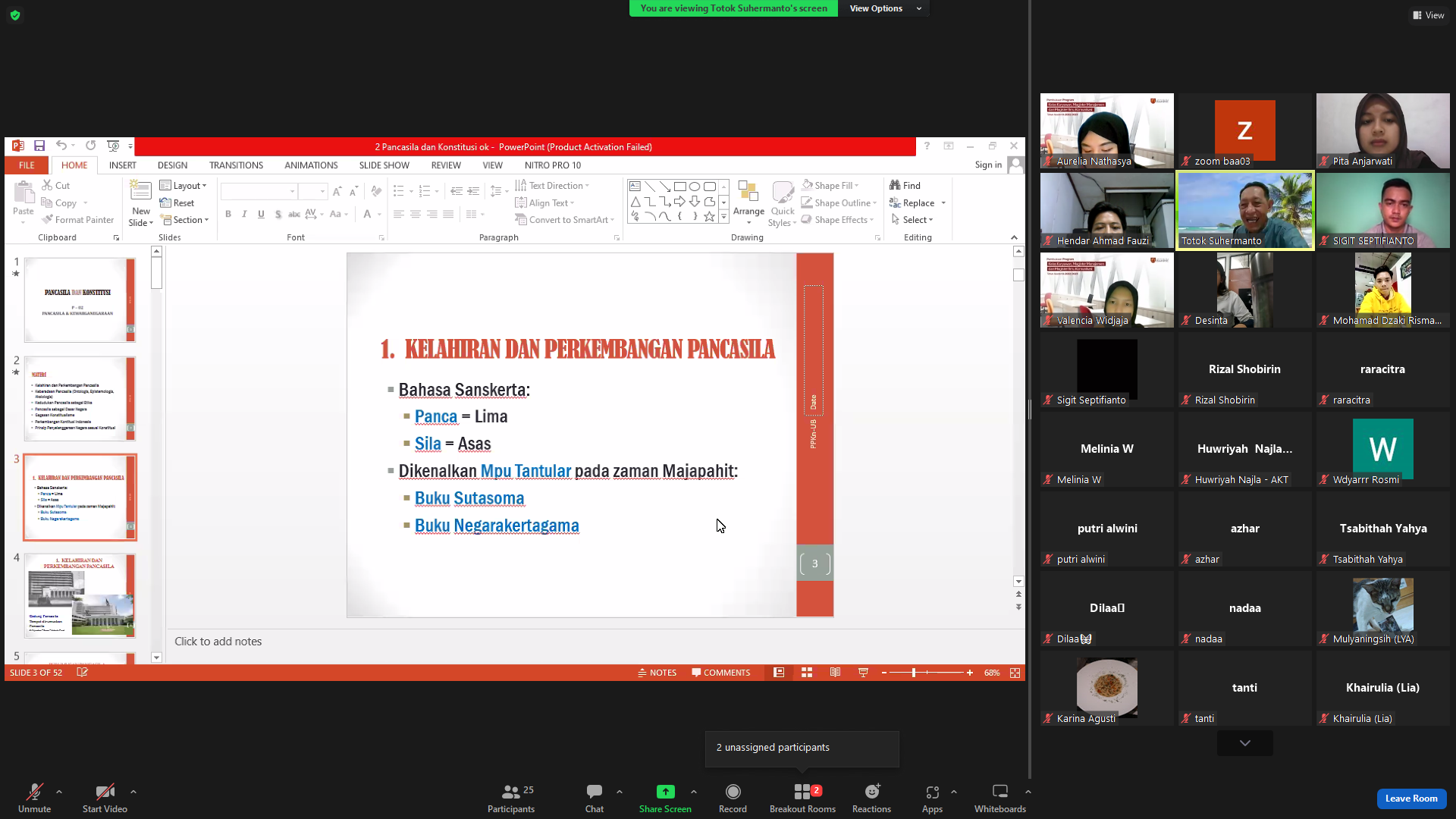This screenshot has width=1456, height=819.
Task: Open the Shape Outline dropdown
Action: pos(839,203)
